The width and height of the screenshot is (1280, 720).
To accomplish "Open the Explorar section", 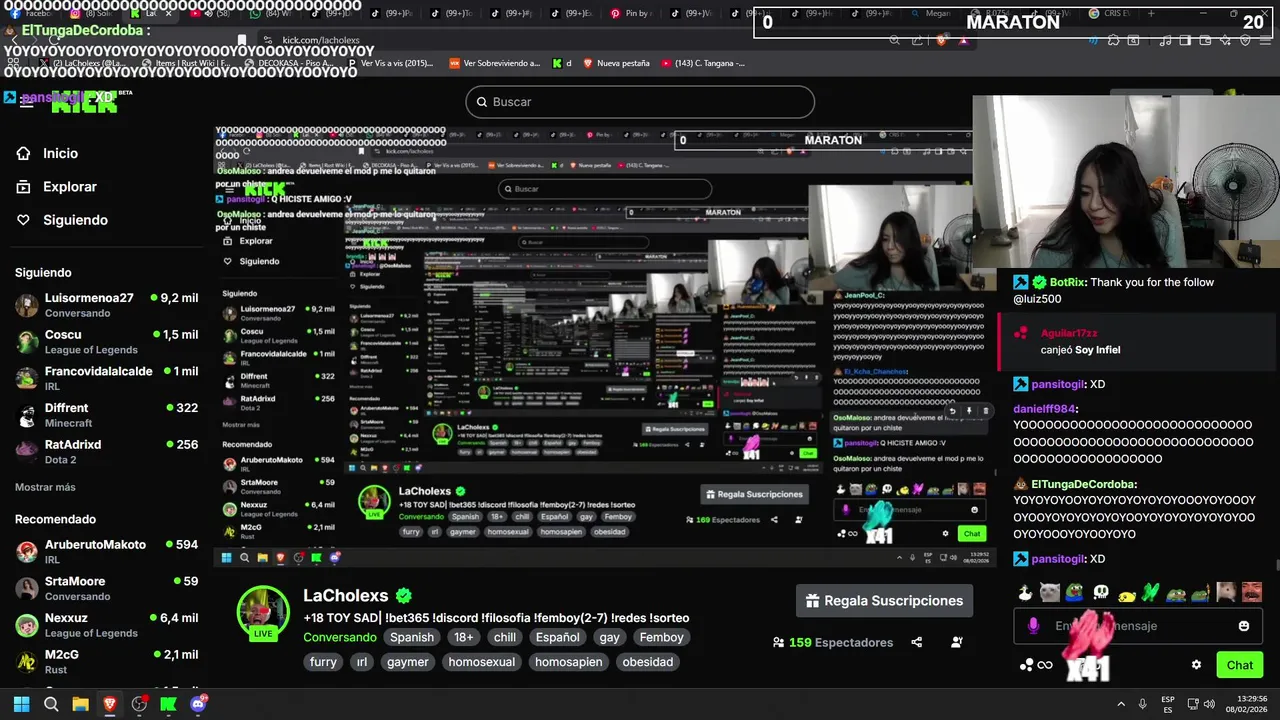I will [57, 187].
